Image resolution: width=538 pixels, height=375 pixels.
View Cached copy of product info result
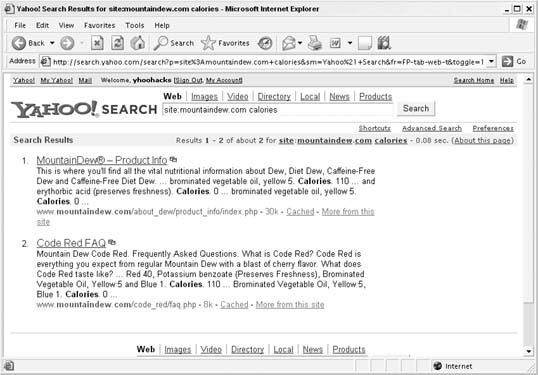point(300,212)
